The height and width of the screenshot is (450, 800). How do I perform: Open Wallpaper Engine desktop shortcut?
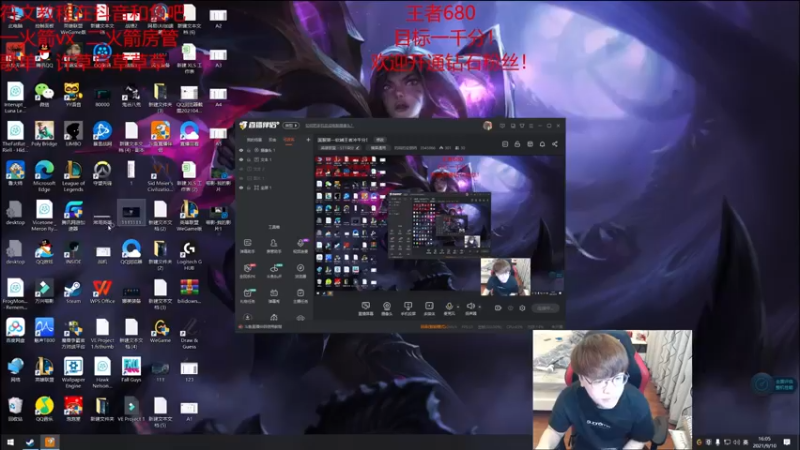[x=73, y=373]
